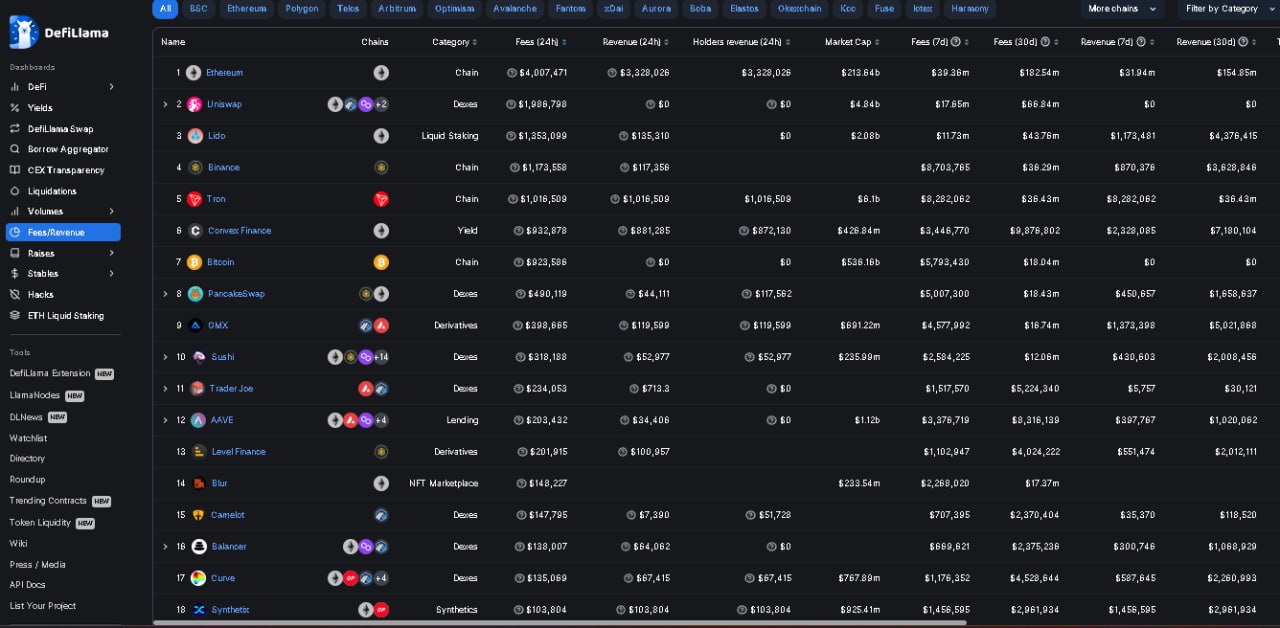This screenshot has height=628, width=1280.
Task: Click the GMX protocol icon
Action: (196, 325)
